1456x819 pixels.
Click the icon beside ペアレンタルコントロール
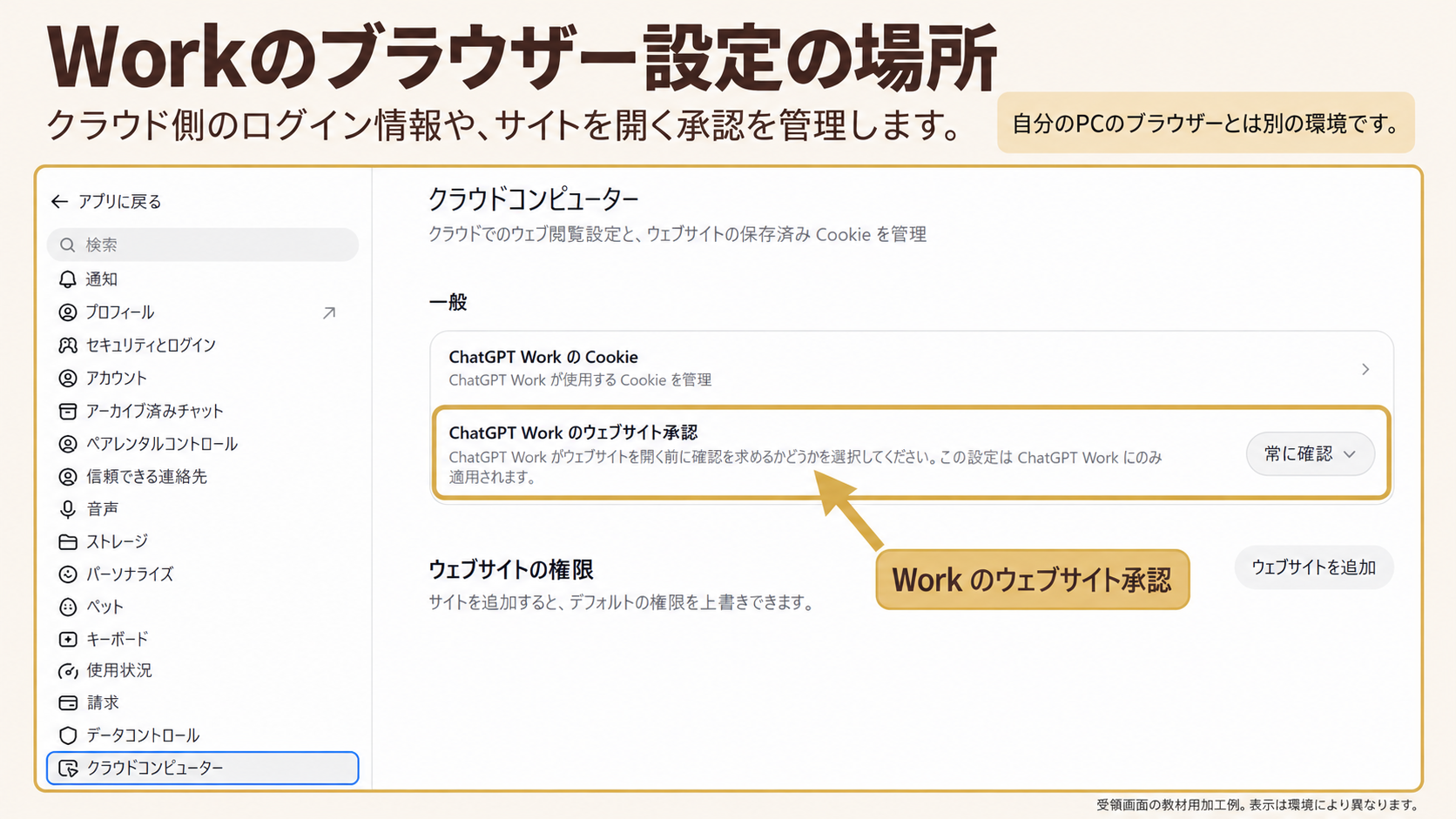pos(68,444)
